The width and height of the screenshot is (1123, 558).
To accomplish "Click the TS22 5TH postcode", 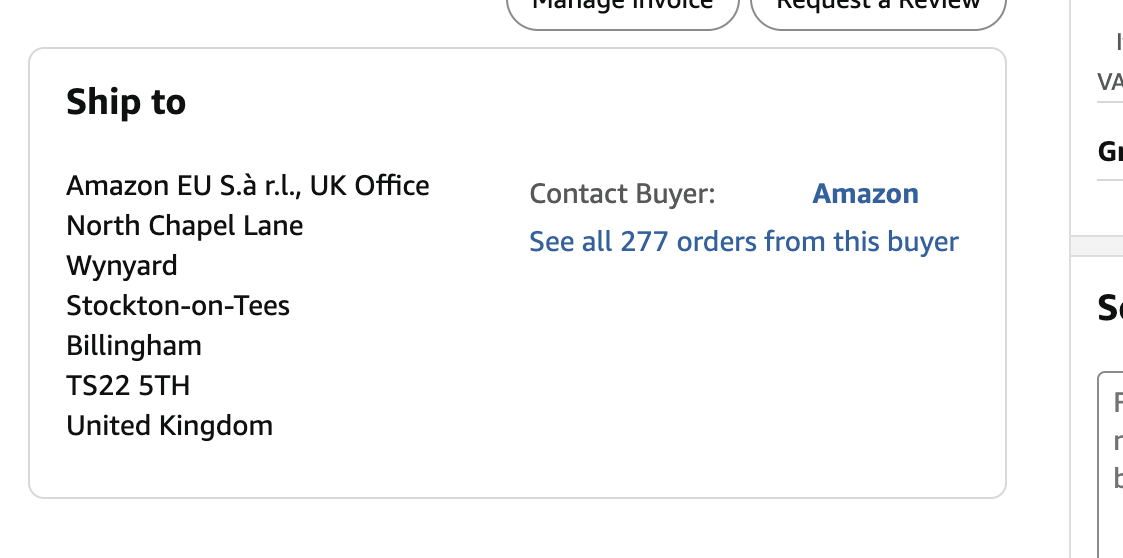I will click(128, 386).
